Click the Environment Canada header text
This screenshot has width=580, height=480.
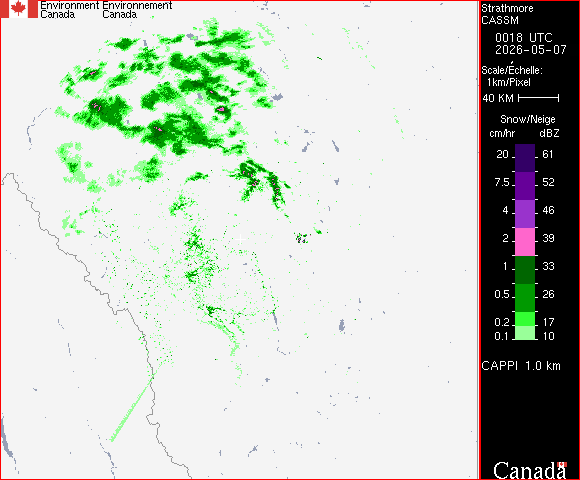(70, 10)
